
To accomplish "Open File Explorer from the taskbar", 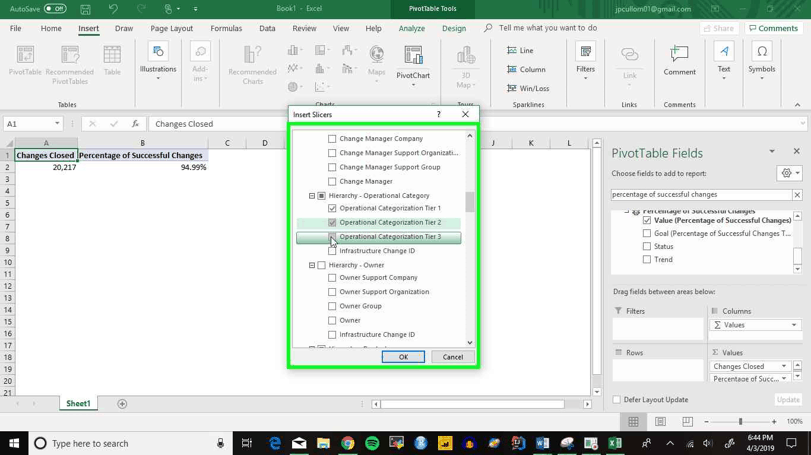I will [x=323, y=443].
